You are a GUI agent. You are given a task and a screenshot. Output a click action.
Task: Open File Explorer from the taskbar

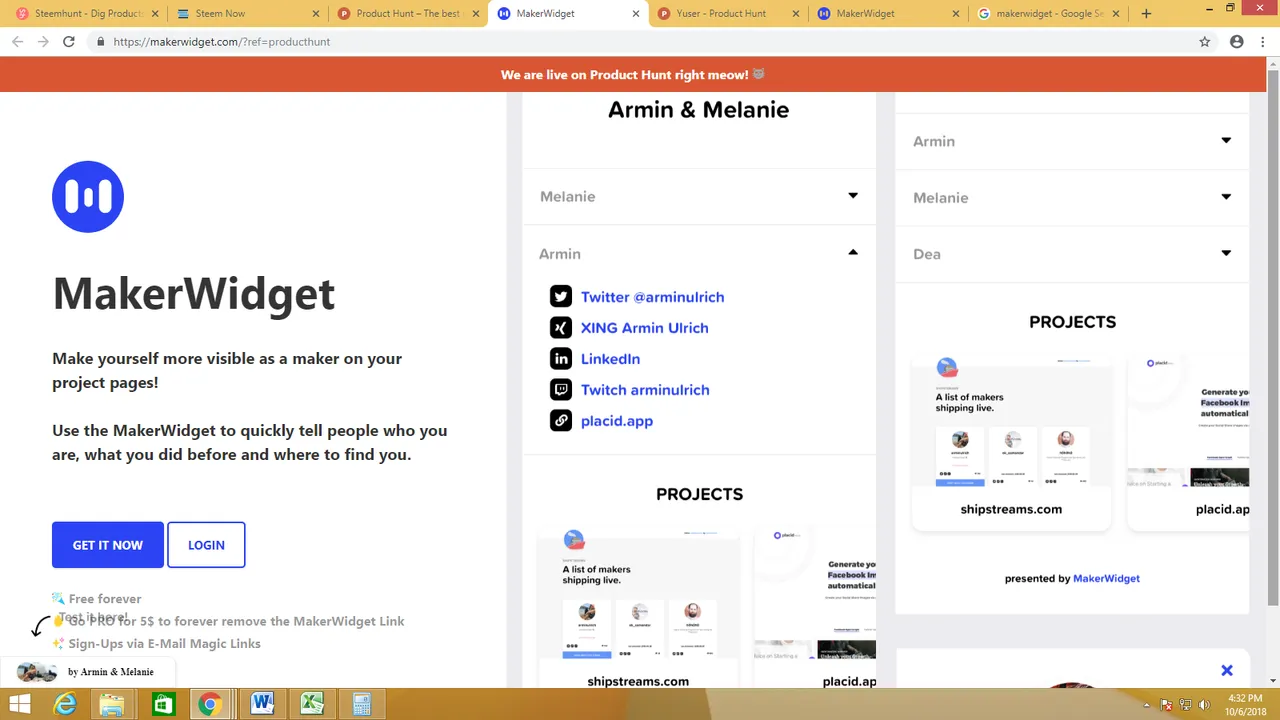[111, 705]
